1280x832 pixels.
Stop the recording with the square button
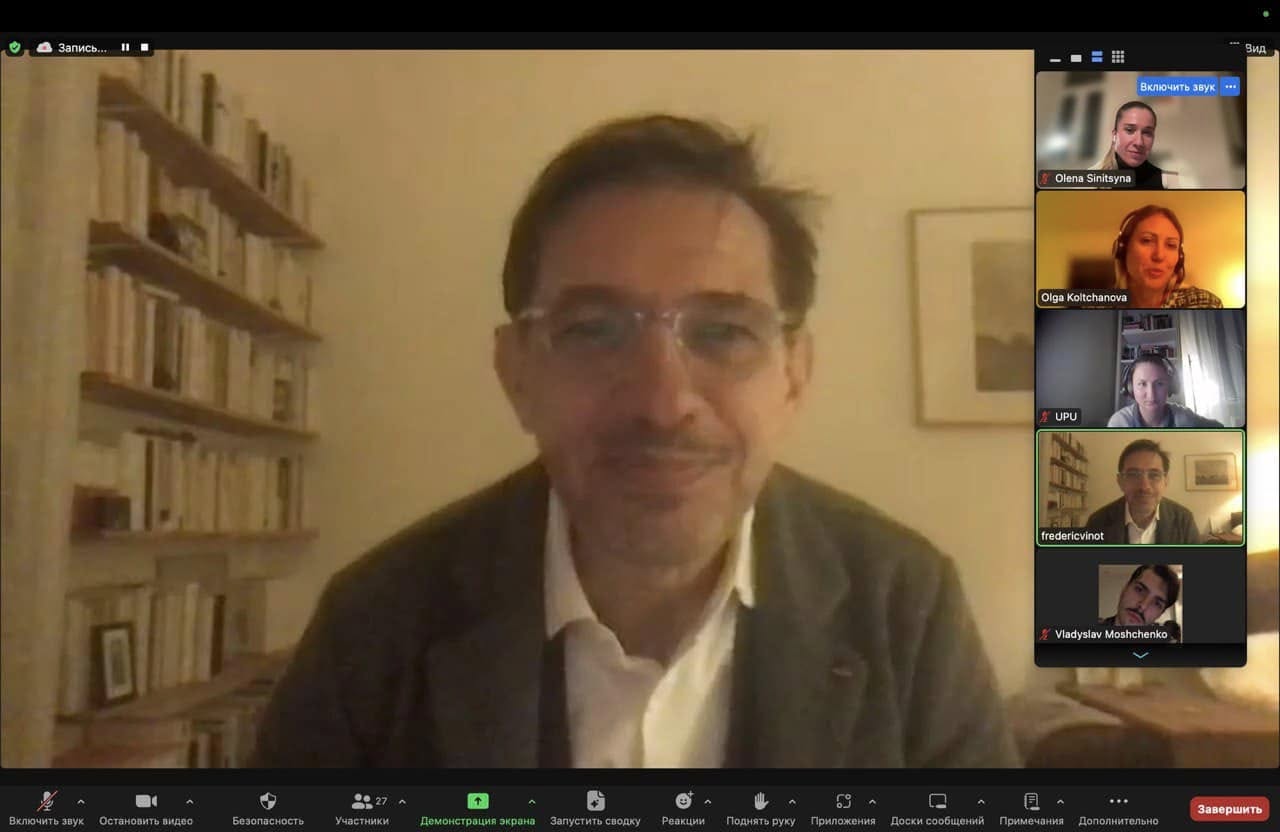pos(144,47)
